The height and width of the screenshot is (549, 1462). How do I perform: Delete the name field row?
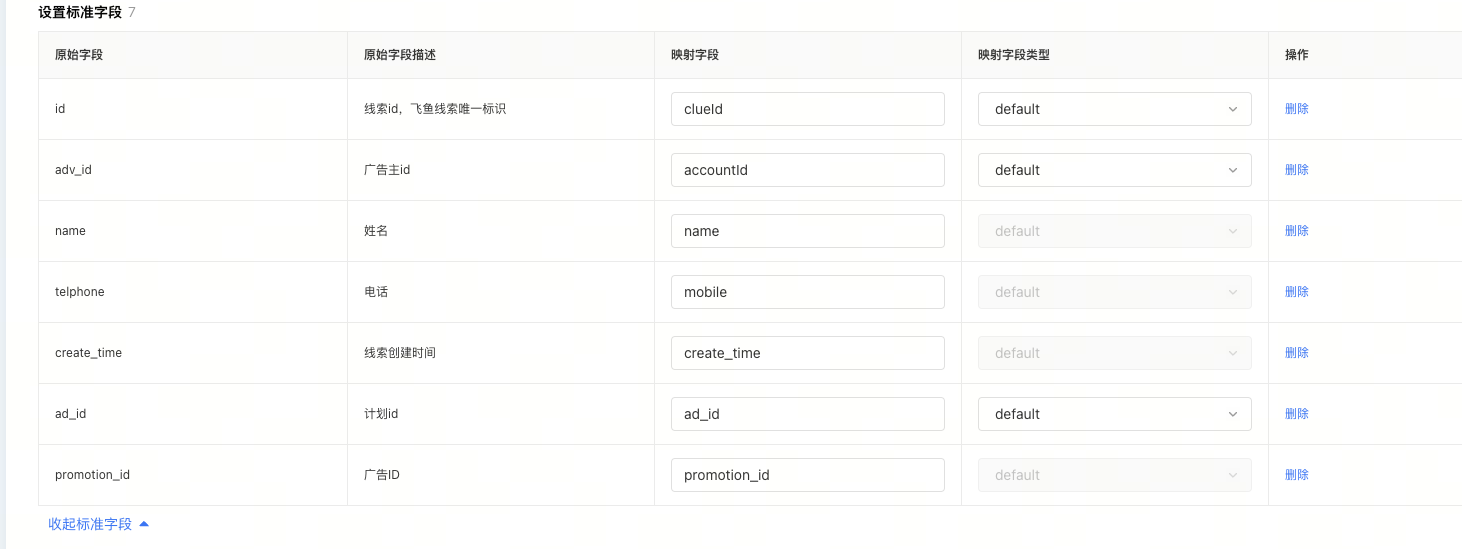click(x=1297, y=231)
